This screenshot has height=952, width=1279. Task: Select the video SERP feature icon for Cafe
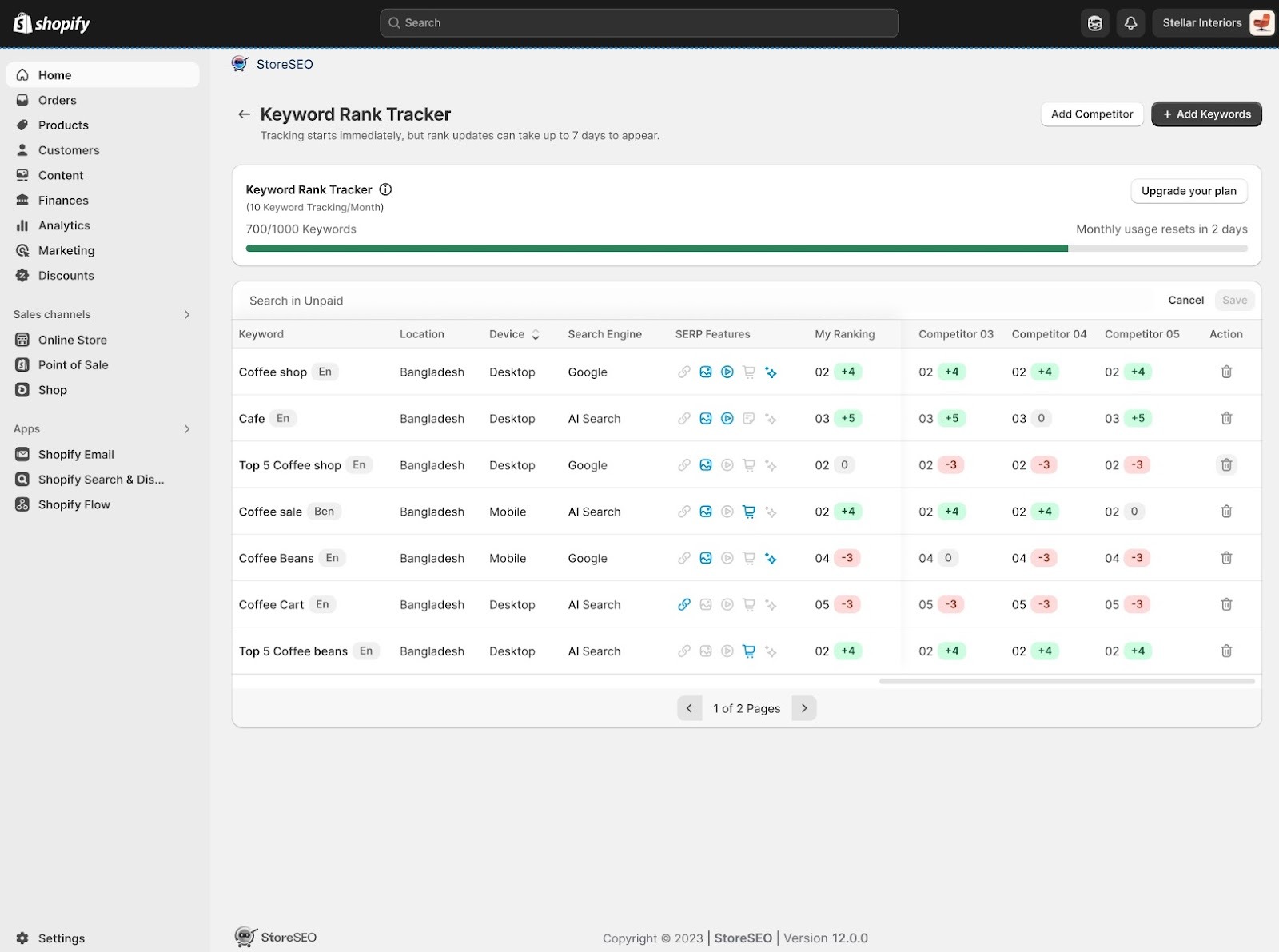coord(727,418)
